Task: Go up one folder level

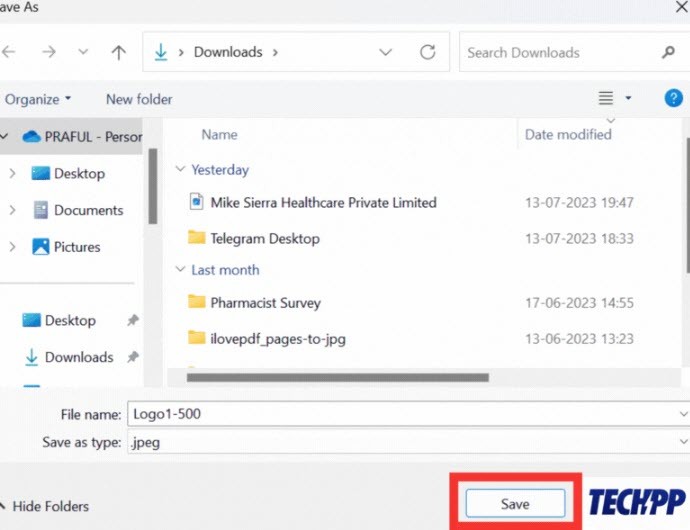Action: 118,52
